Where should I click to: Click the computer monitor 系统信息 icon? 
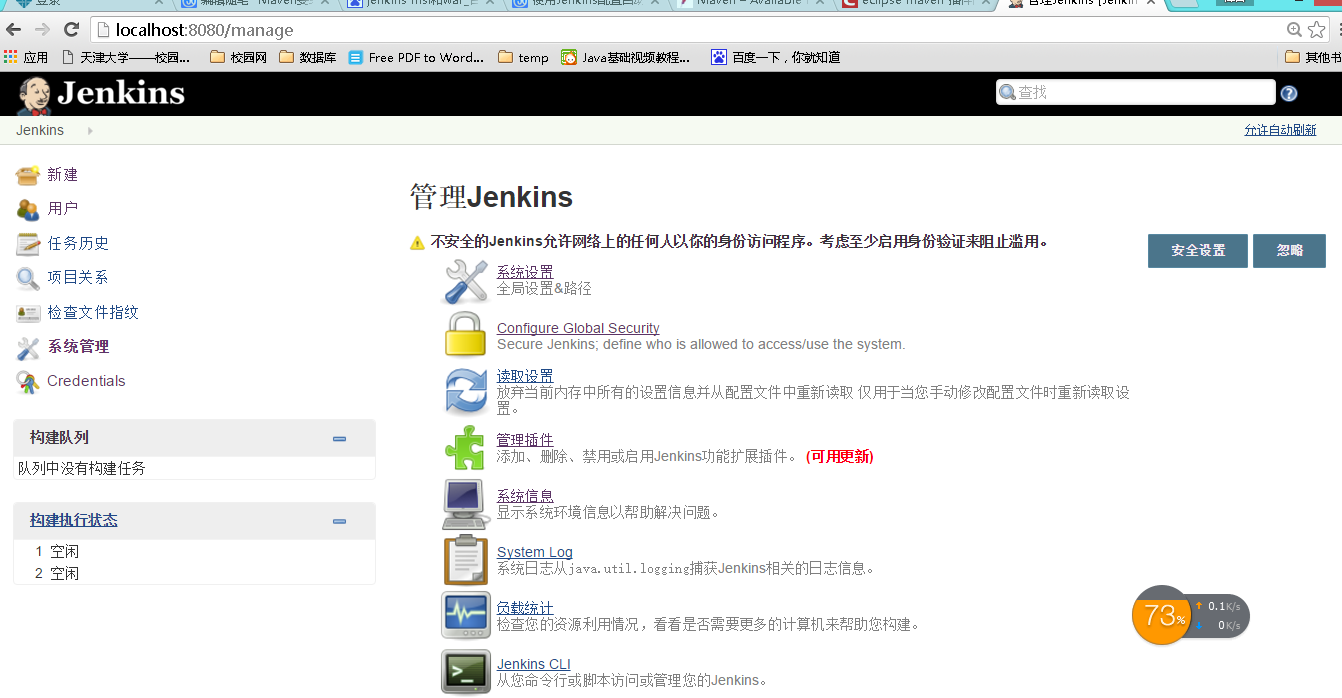point(465,504)
